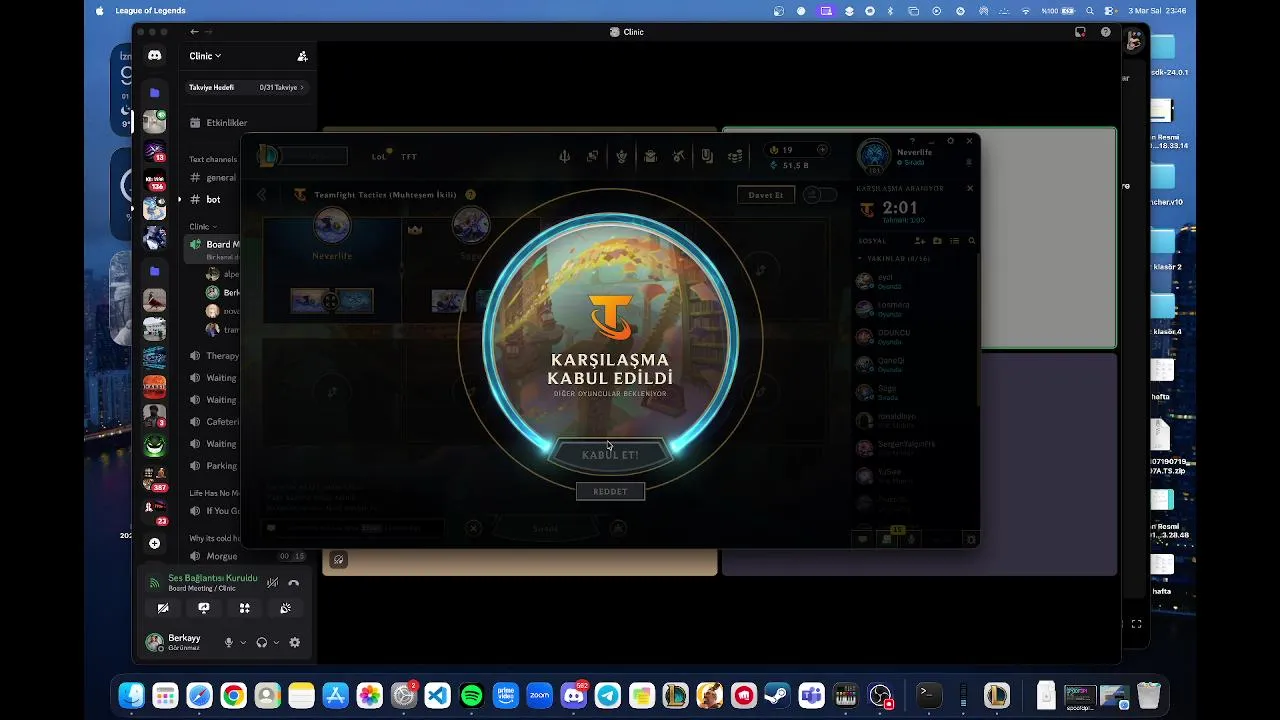Deafen with the headphones icon
The image size is (1280, 720).
261,643
